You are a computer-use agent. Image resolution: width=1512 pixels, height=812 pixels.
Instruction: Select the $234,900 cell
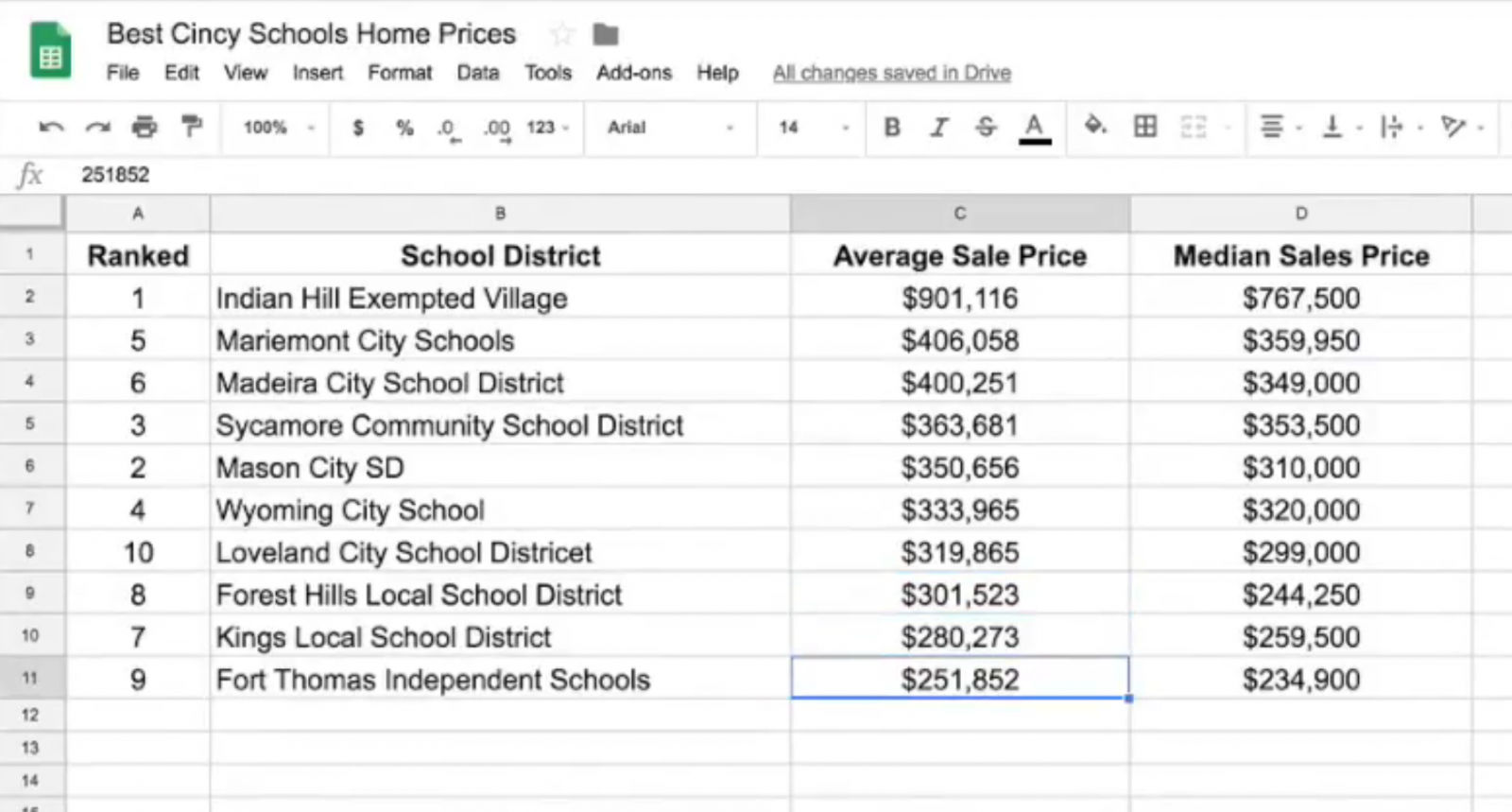[1301, 679]
